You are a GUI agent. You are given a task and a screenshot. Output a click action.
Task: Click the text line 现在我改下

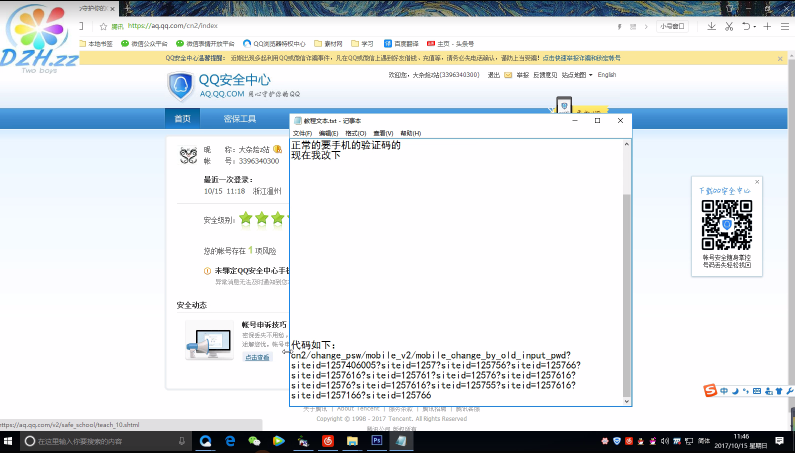(316, 155)
